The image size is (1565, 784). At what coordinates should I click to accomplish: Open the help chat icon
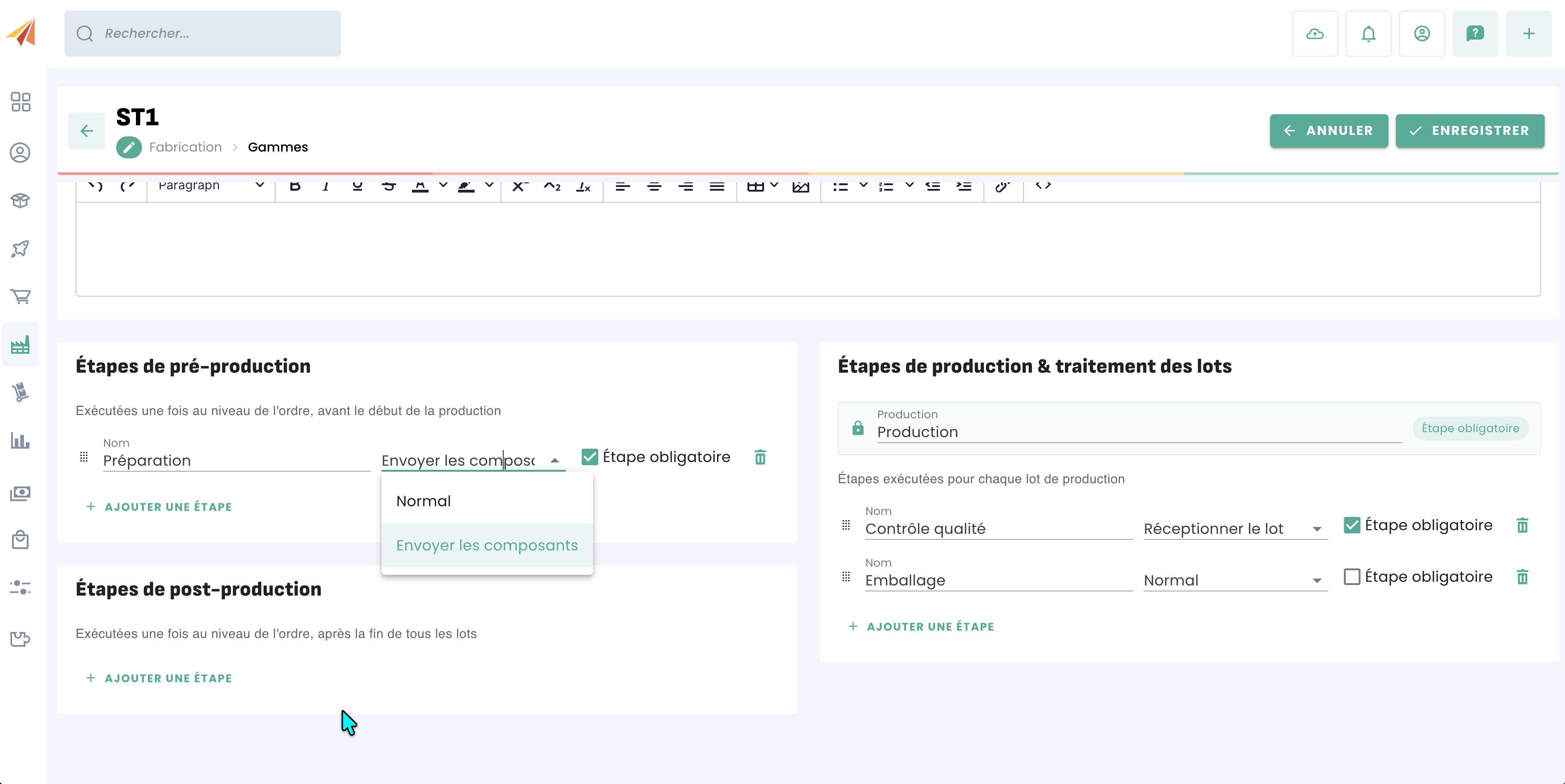tap(1475, 34)
